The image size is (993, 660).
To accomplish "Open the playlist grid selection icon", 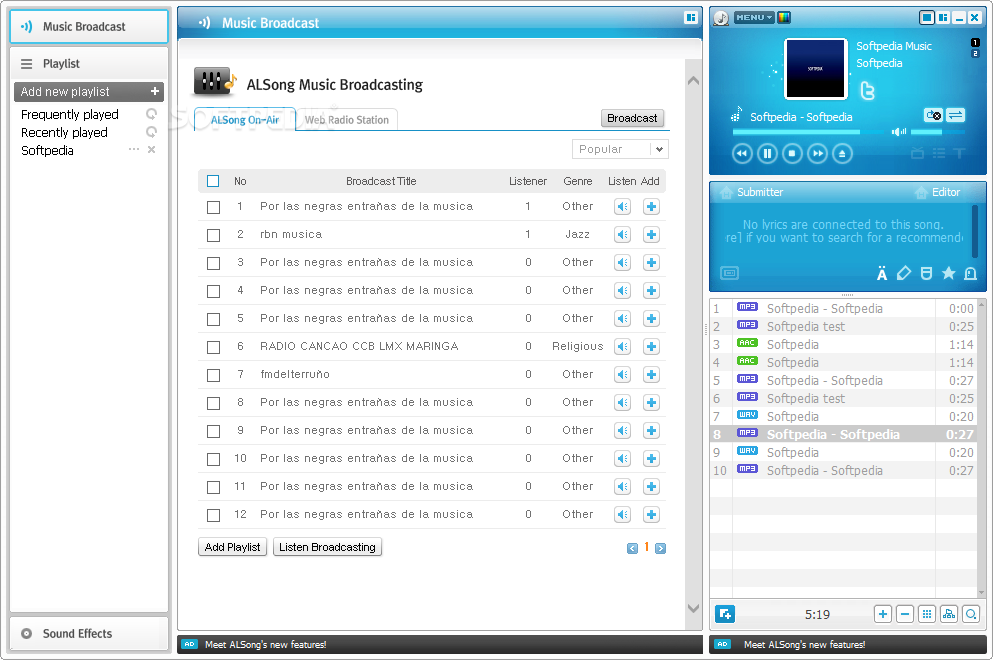I will click(927, 614).
